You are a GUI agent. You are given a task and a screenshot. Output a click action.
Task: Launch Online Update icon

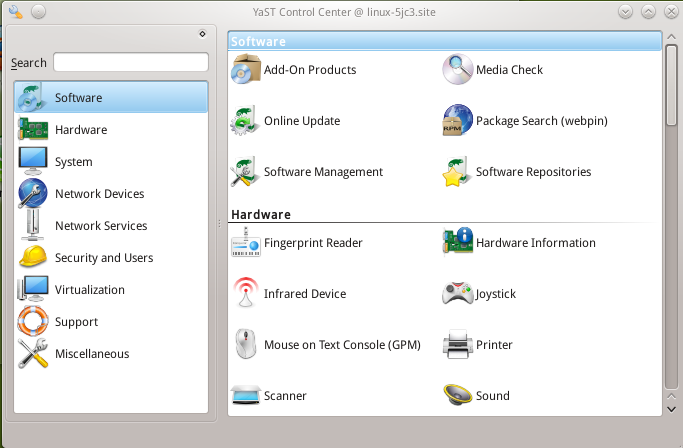point(246,120)
